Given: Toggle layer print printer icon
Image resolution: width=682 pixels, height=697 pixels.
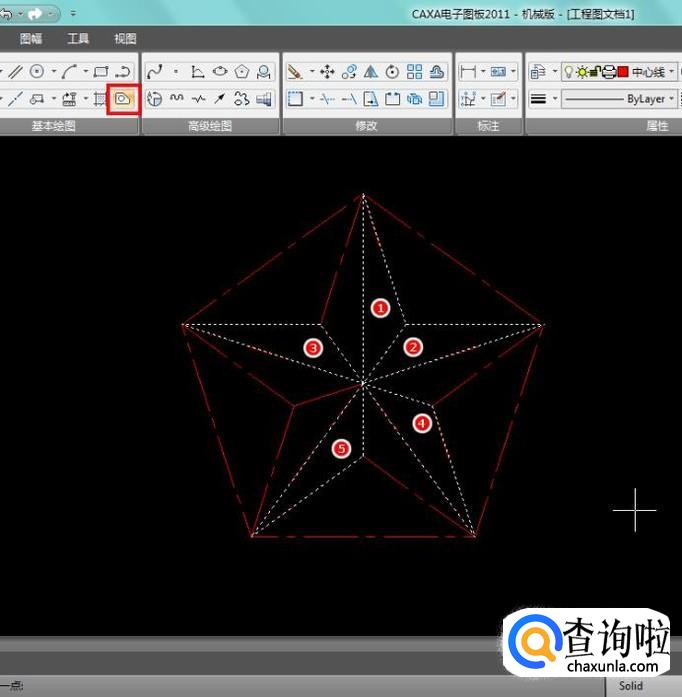Looking at the screenshot, I should (609, 72).
